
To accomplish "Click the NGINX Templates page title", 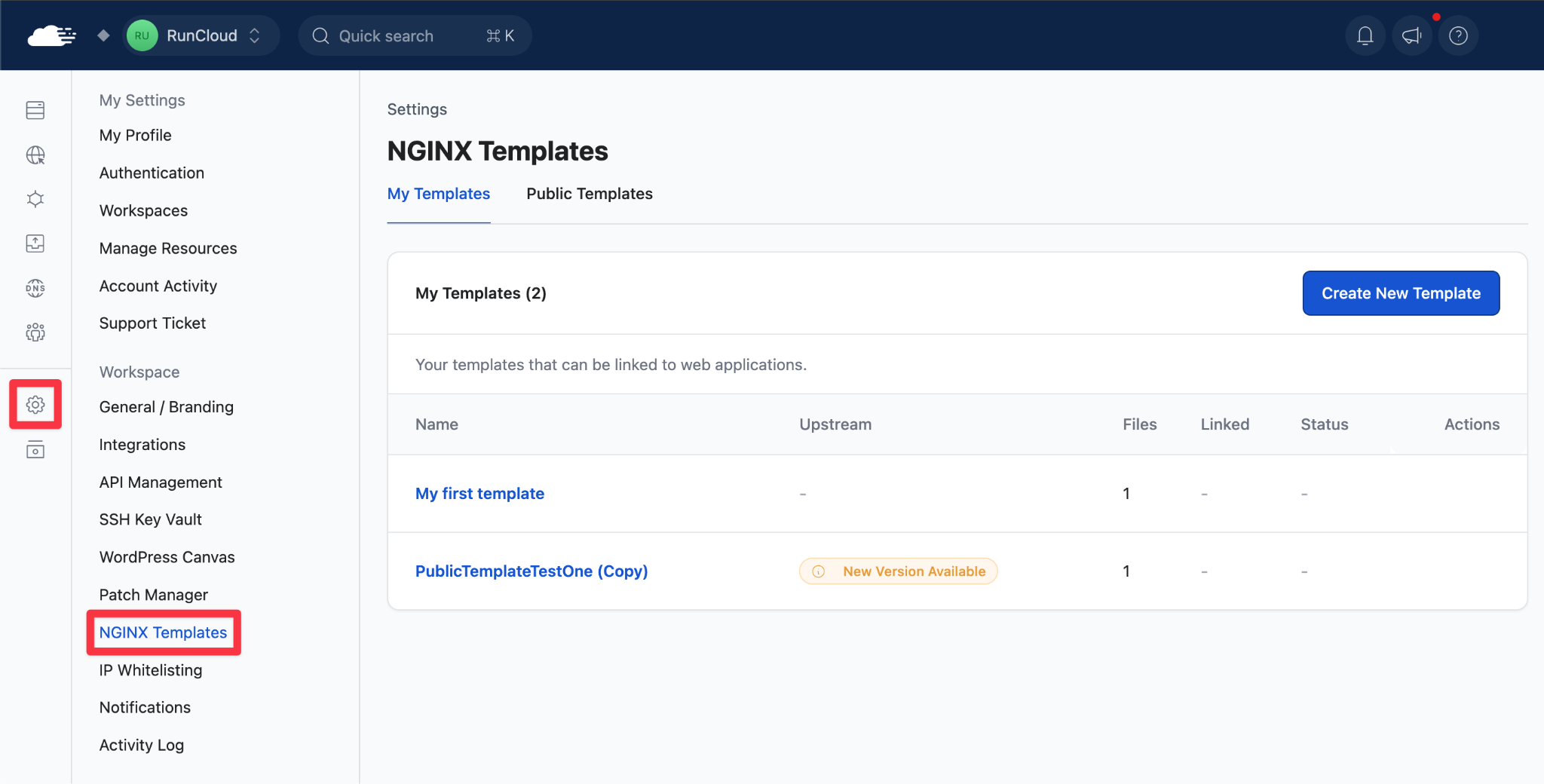I will pyautogui.click(x=498, y=152).
